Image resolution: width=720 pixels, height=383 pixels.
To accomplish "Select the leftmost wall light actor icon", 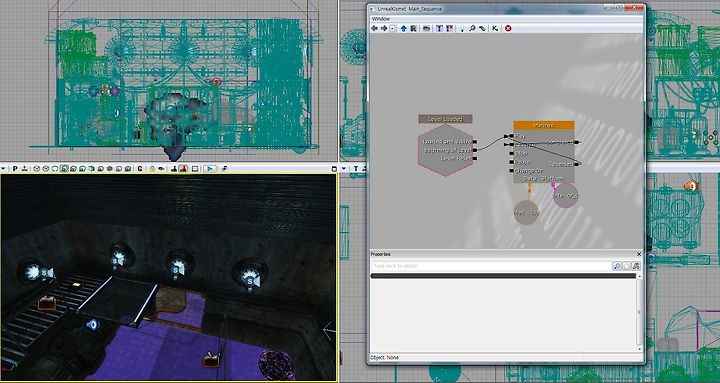I will pos(47,273).
